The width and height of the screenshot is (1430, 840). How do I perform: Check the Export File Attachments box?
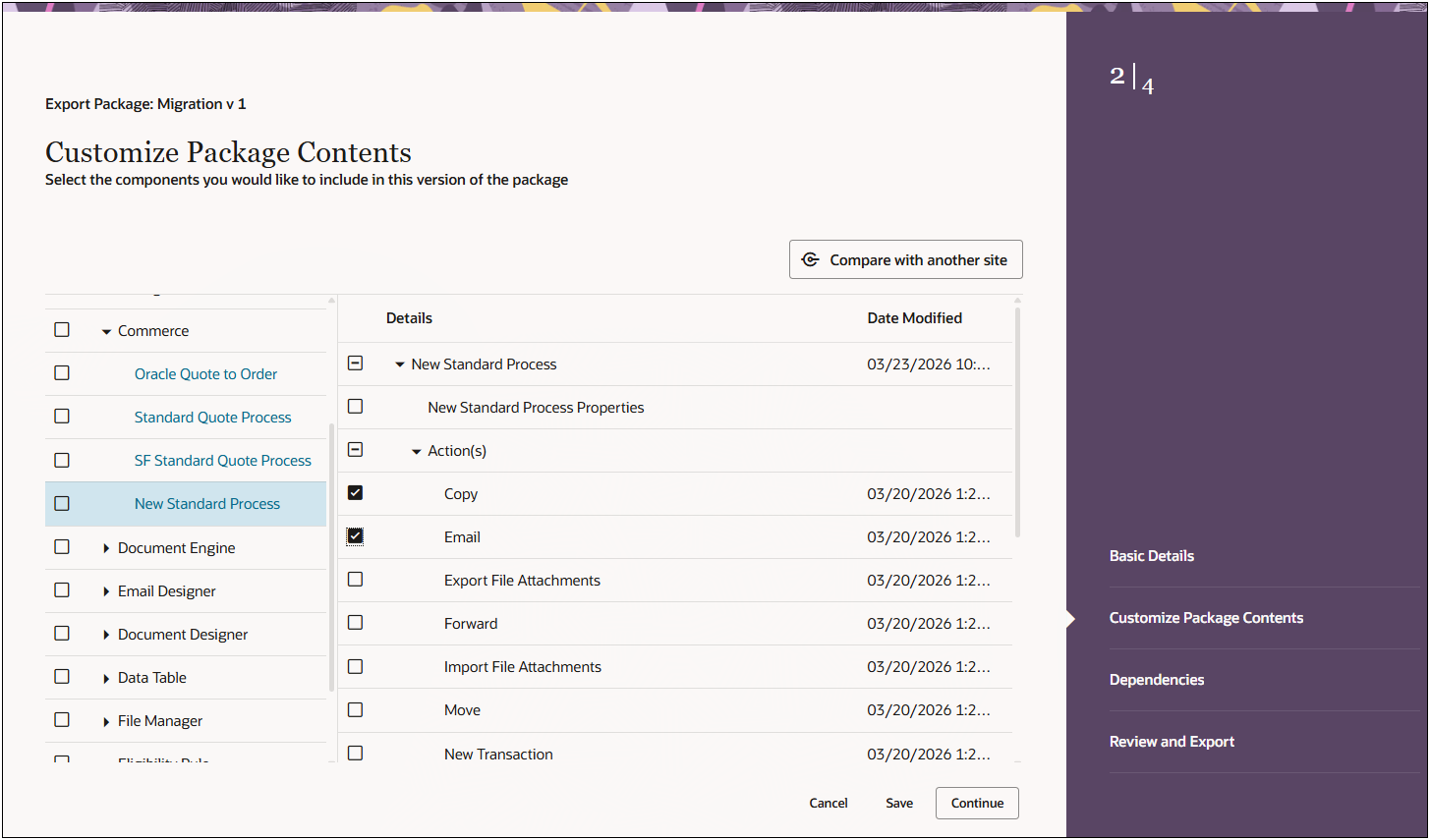356,580
